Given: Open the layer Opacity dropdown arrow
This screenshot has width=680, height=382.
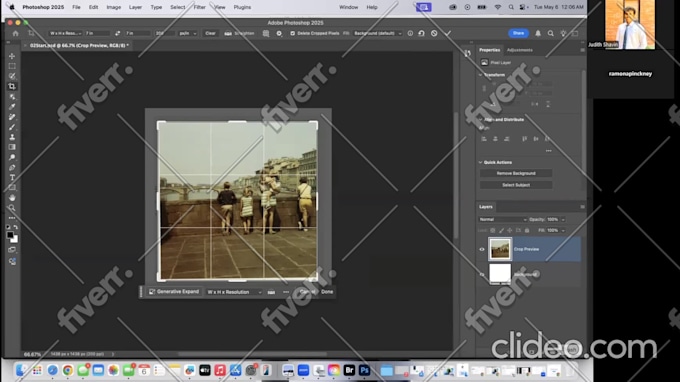Looking at the screenshot, I should [563, 219].
